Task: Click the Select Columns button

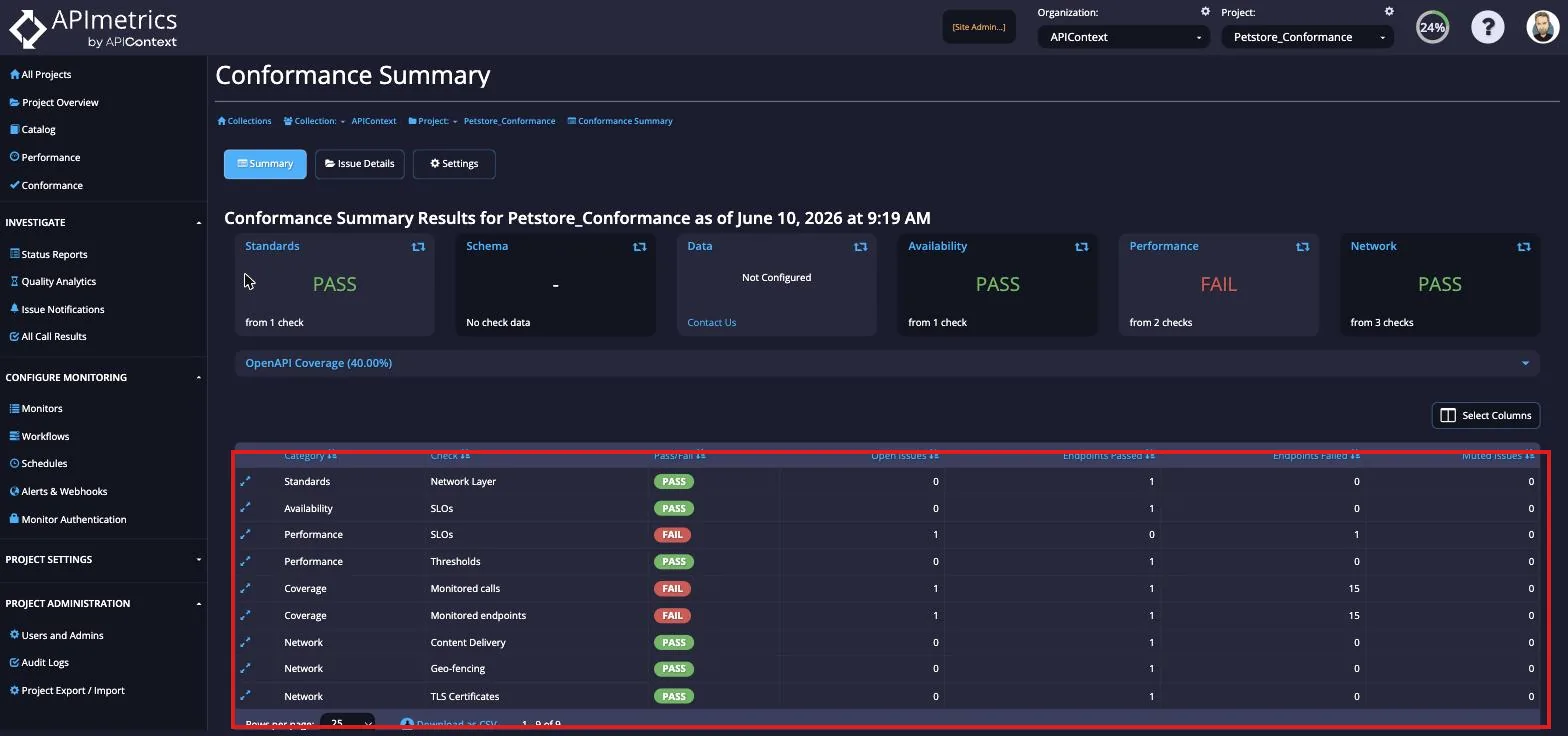Action: (1486, 415)
